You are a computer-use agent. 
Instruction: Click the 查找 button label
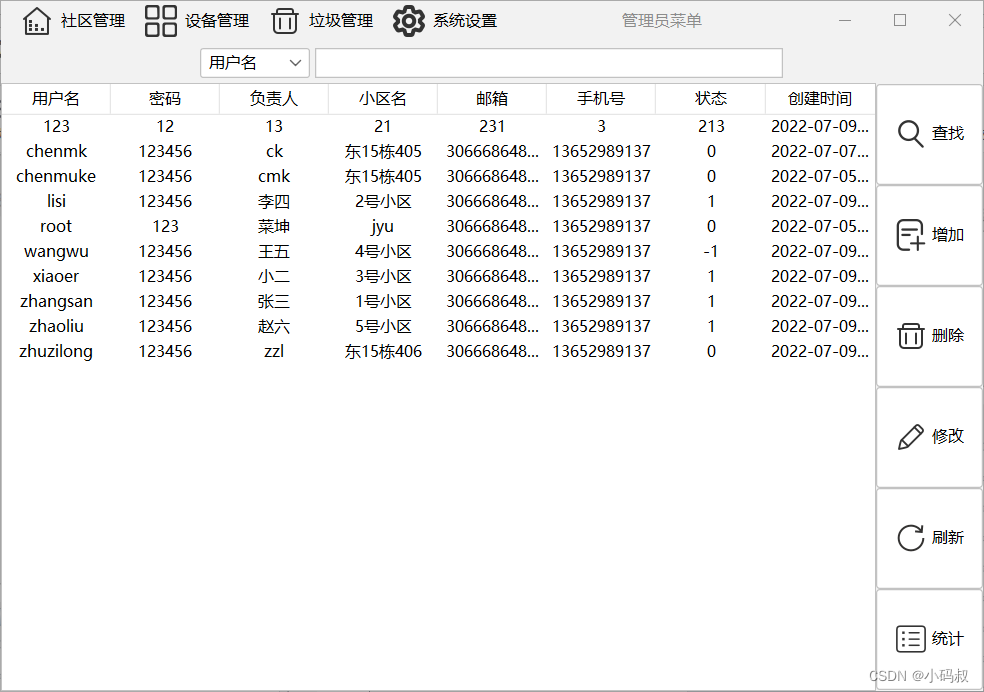point(948,134)
